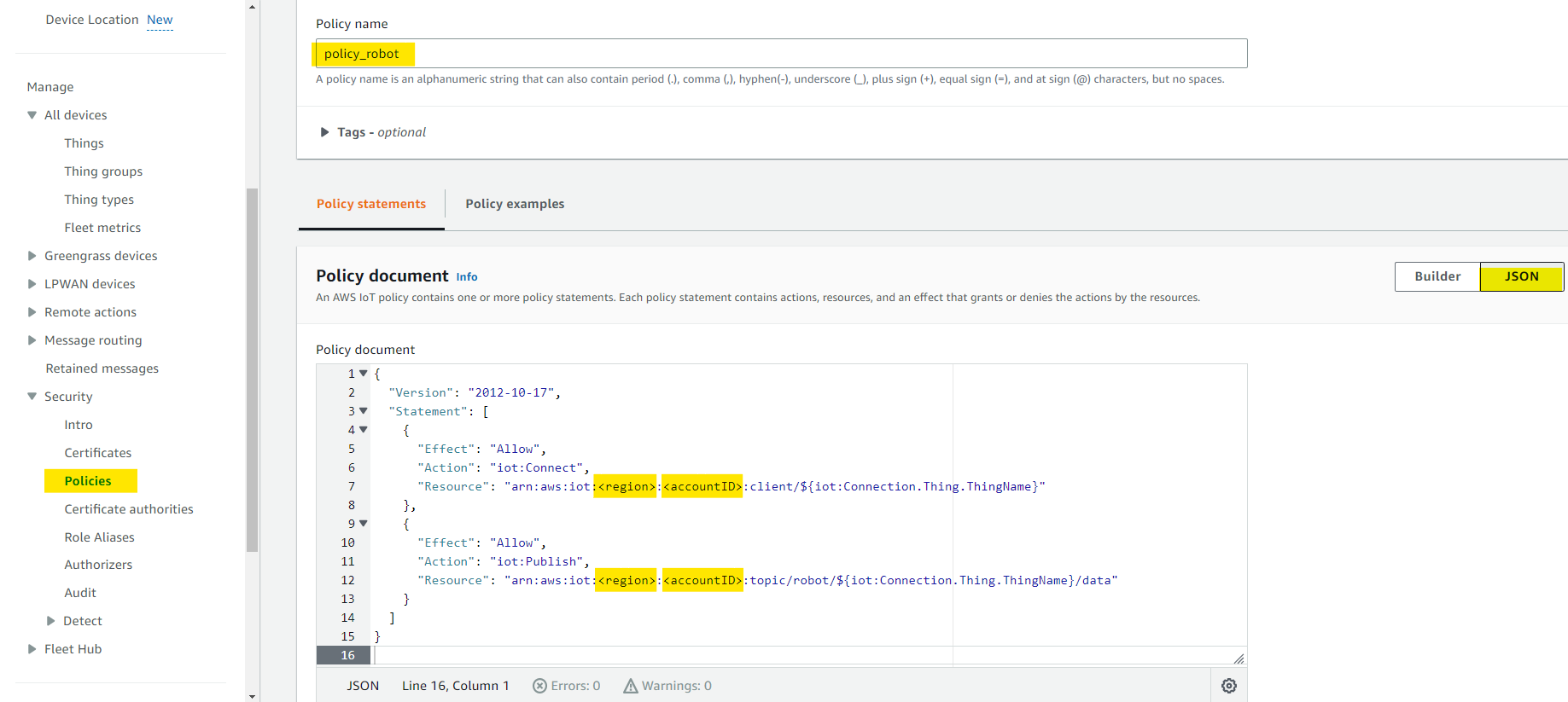Fold the first statement at line 4

pos(364,430)
